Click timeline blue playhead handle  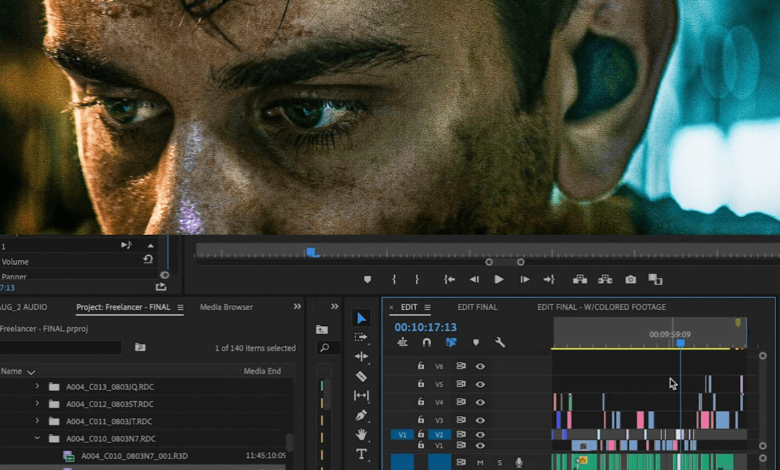coord(681,343)
